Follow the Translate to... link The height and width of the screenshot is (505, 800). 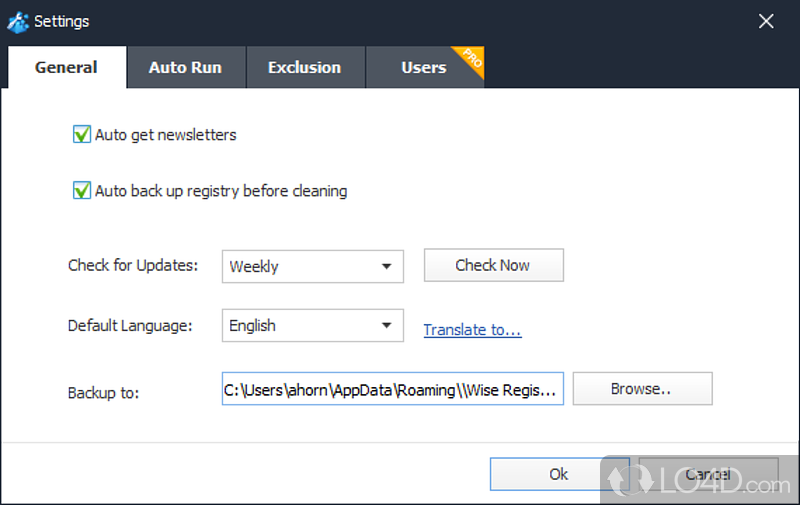[x=472, y=330]
